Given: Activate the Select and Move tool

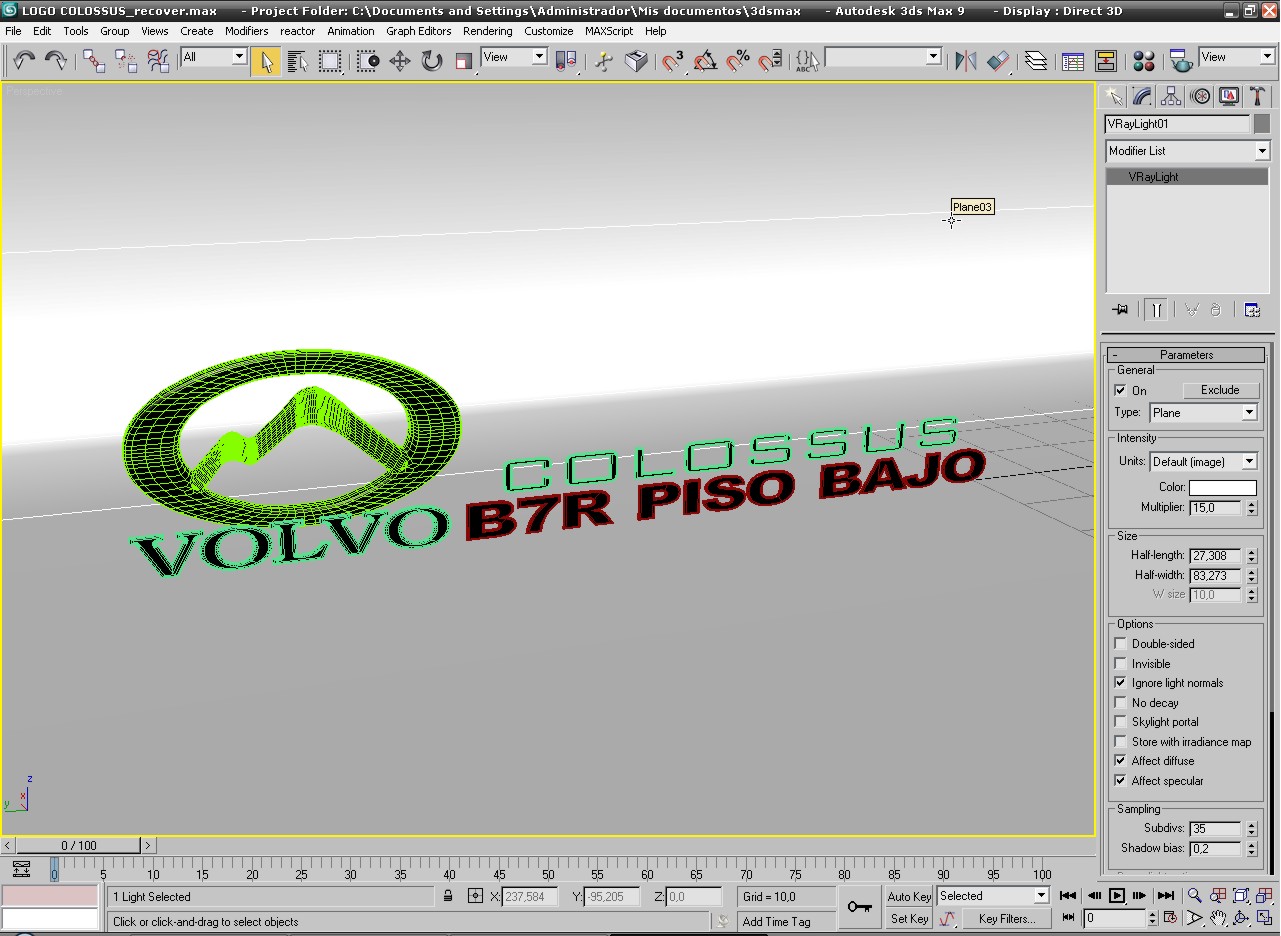Looking at the screenshot, I should pos(400,61).
